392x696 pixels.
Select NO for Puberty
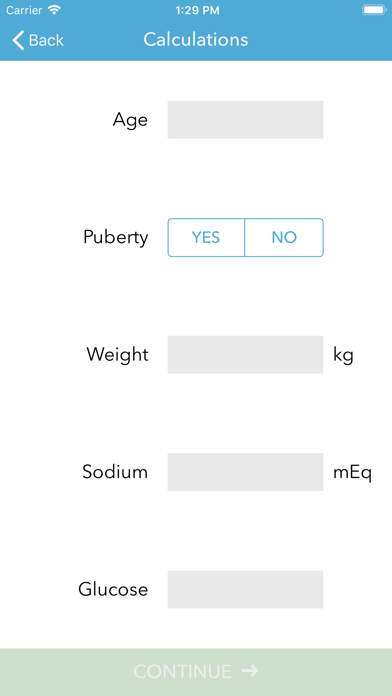tap(284, 237)
